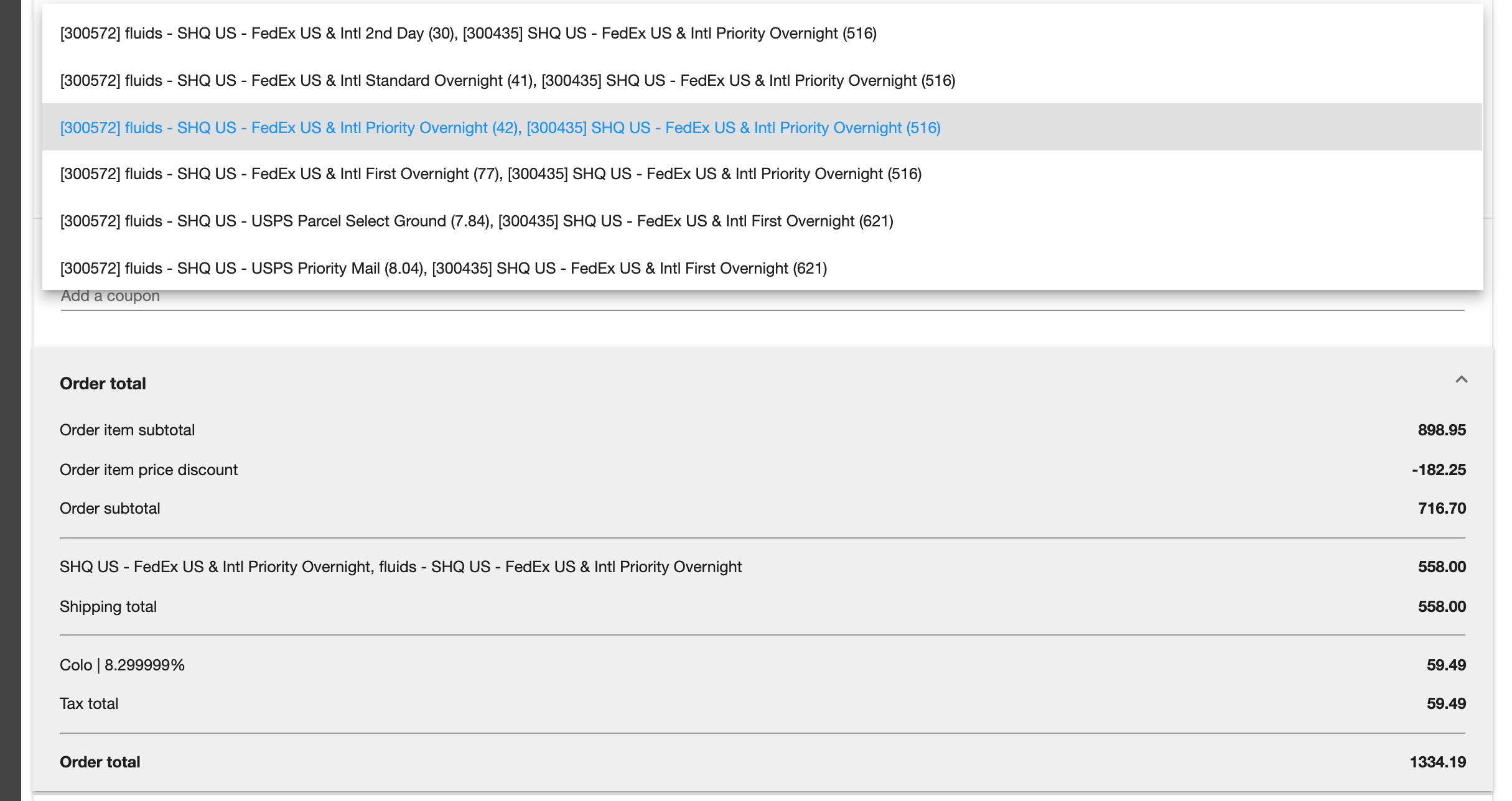Select FedEx 2nd Day (30) shipping option
Viewport: 1512px width, 801px height.
pyautogui.click(x=468, y=34)
